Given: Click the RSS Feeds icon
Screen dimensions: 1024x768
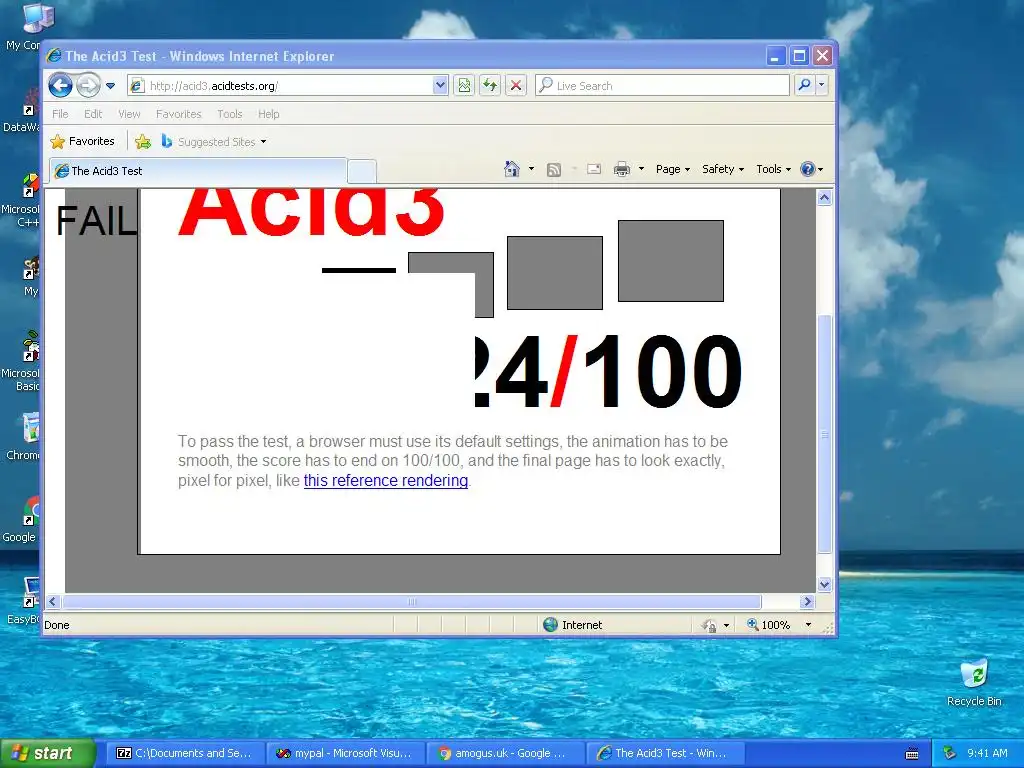Looking at the screenshot, I should pyautogui.click(x=554, y=170).
